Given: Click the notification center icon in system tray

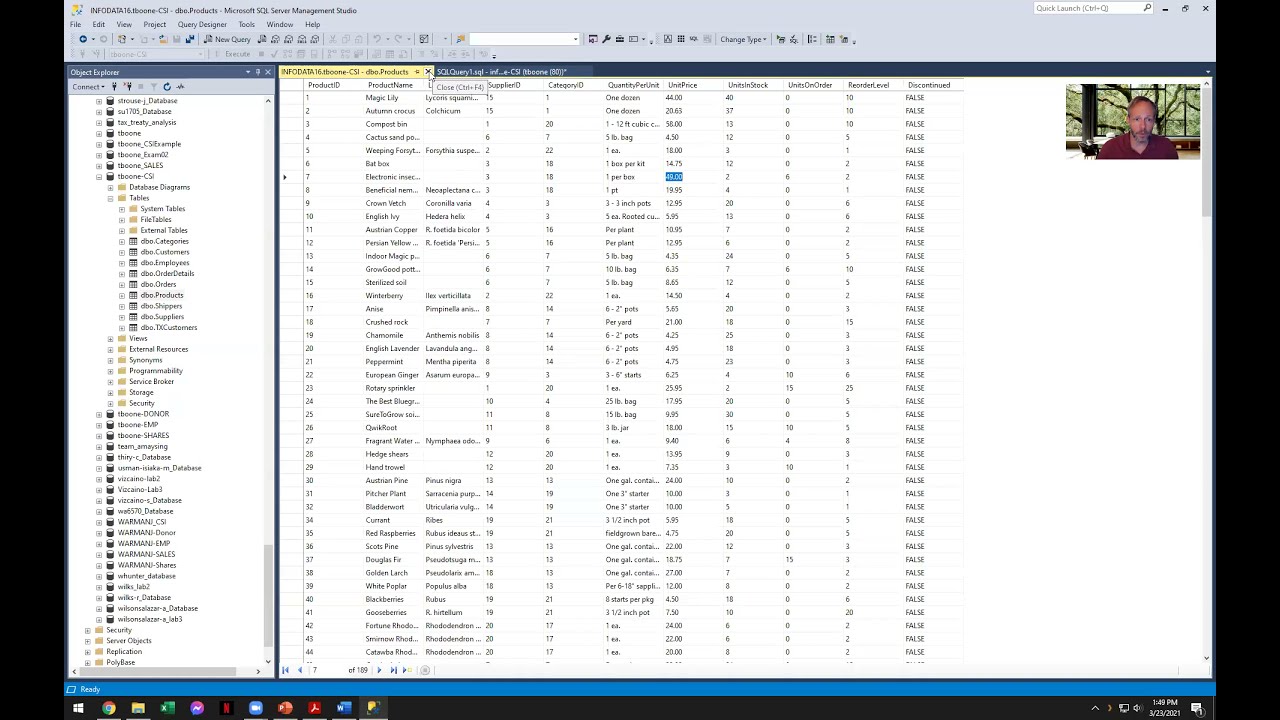Looking at the screenshot, I should pyautogui.click(x=1197, y=708).
